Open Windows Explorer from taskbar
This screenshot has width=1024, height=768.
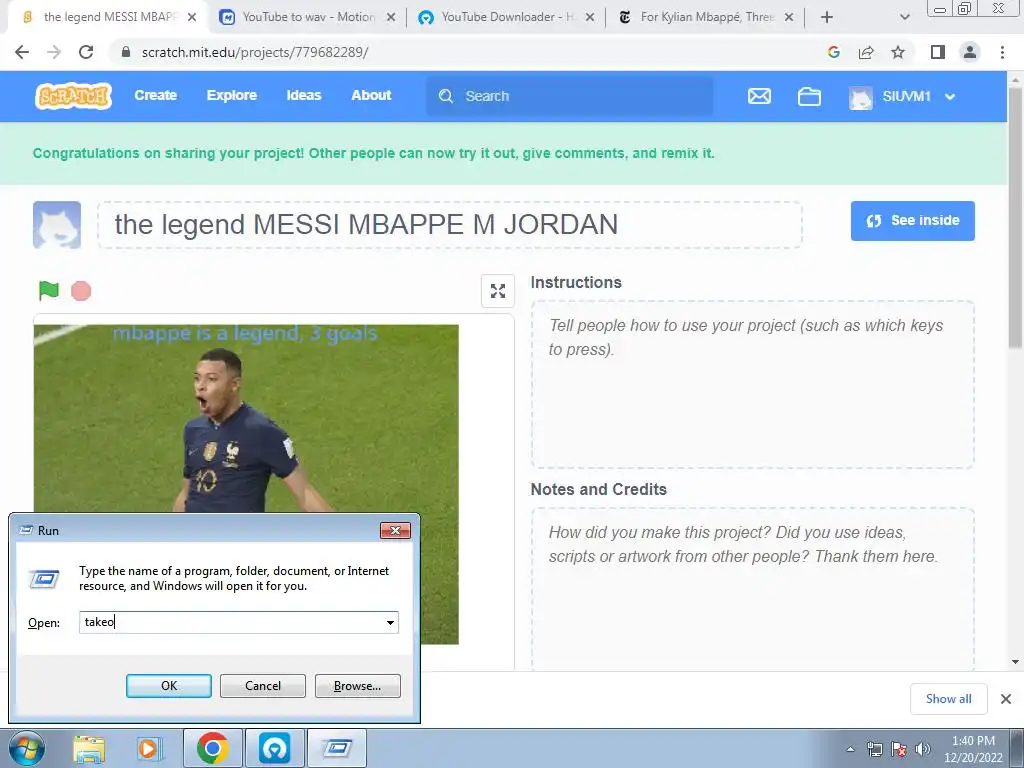(x=89, y=748)
